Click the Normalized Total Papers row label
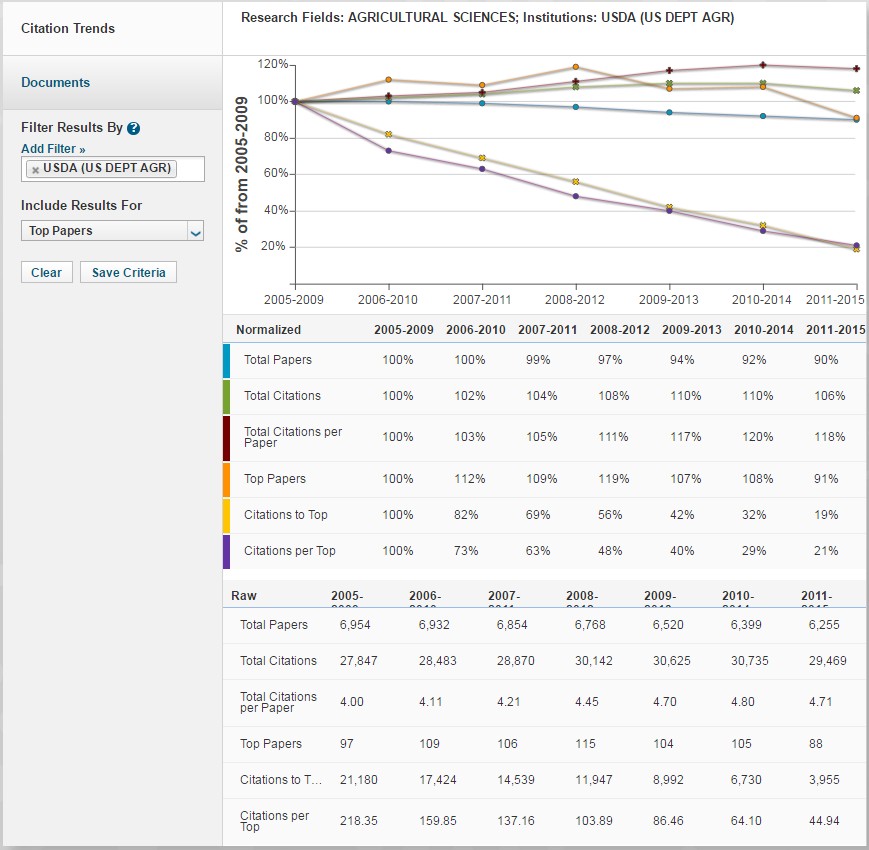Image resolution: width=869 pixels, height=850 pixels. point(278,360)
